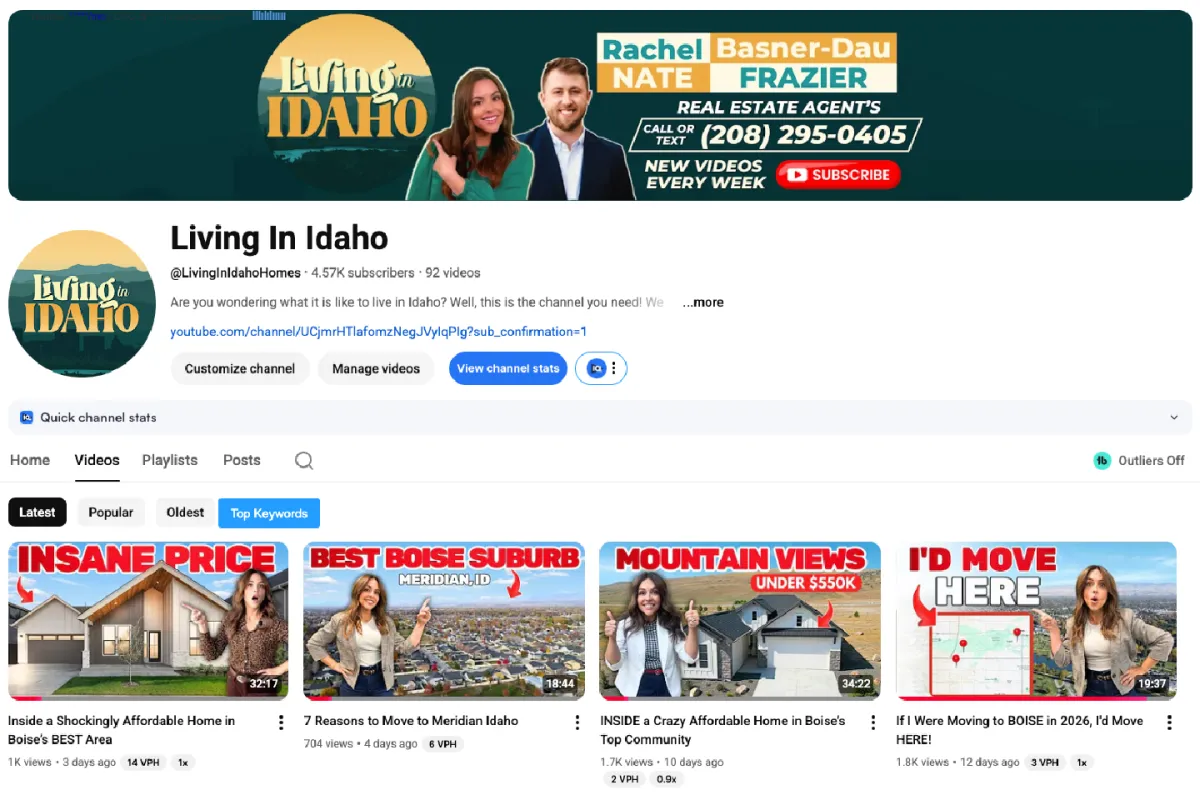Open Manage videos

point(376,369)
